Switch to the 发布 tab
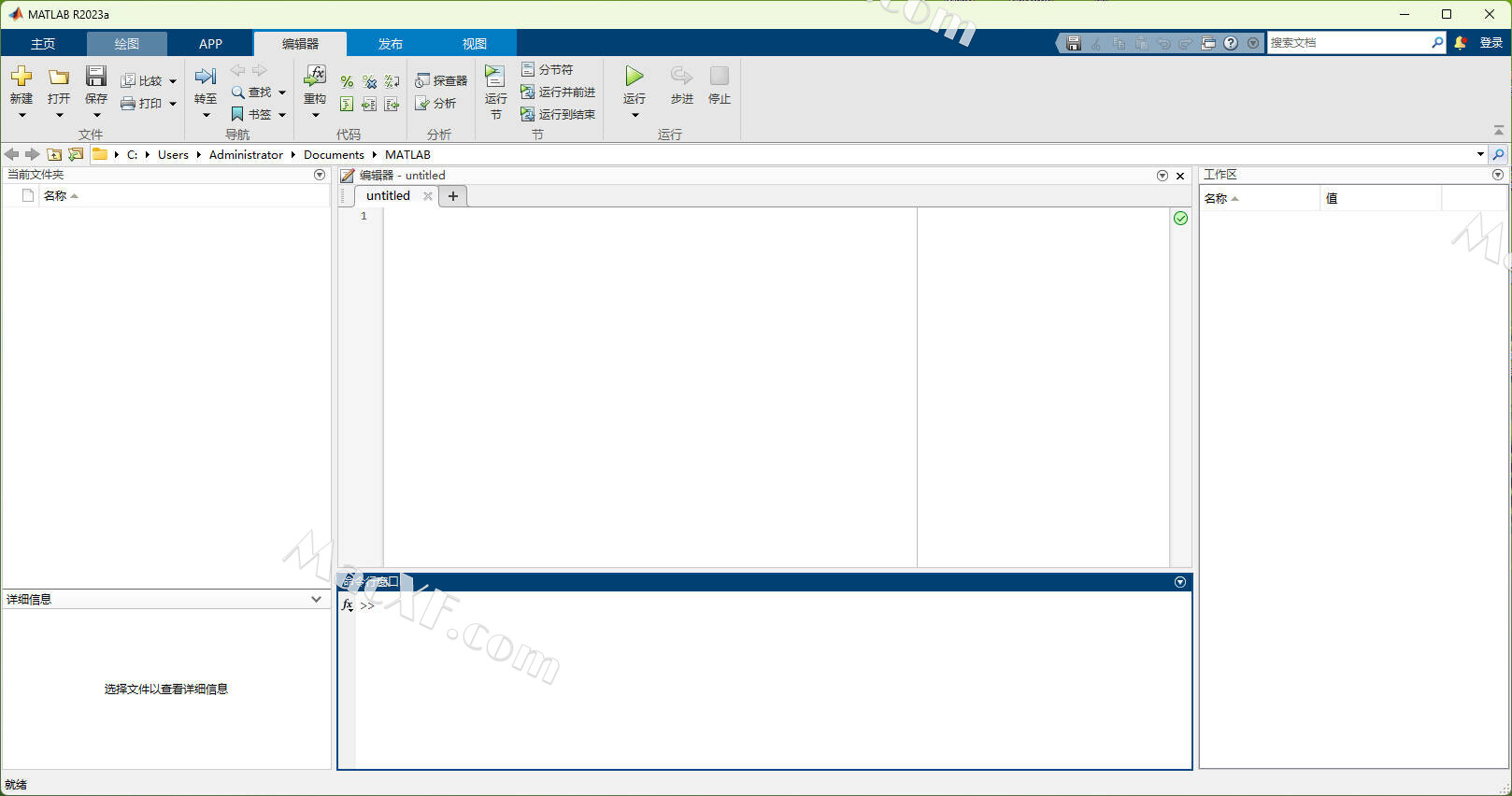The image size is (1512, 796). [391, 44]
